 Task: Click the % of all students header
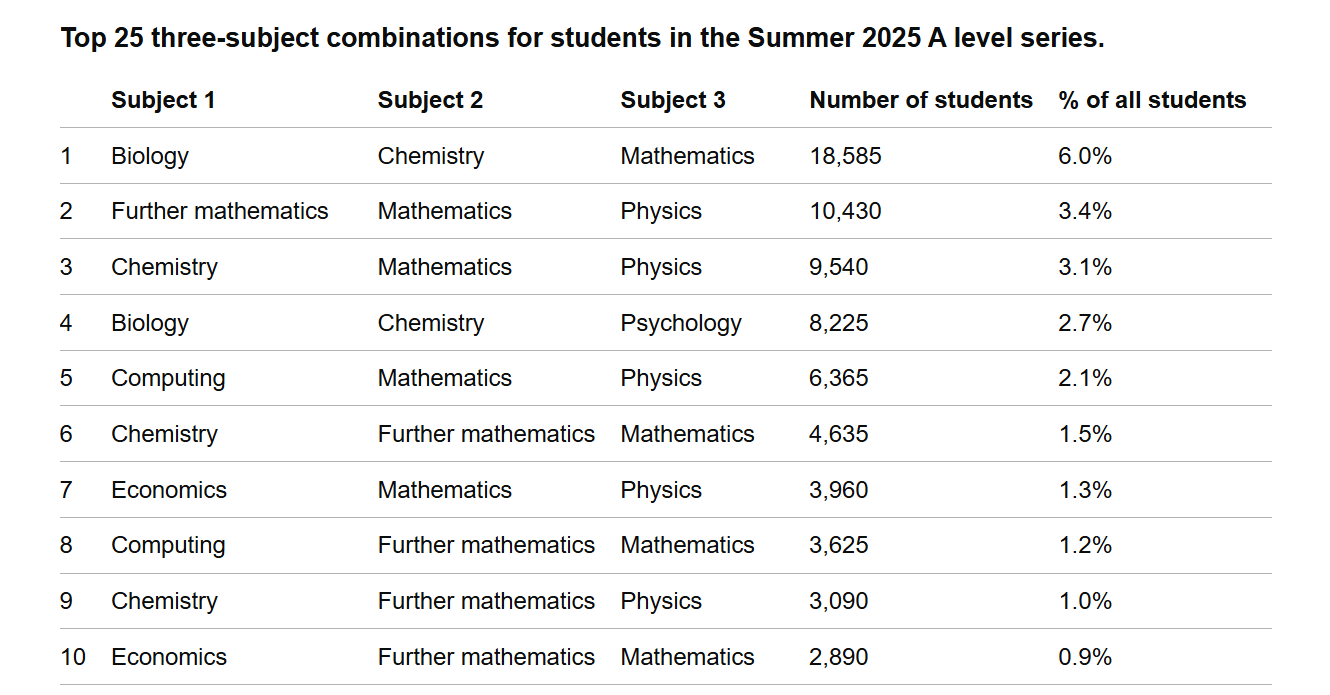1152,100
